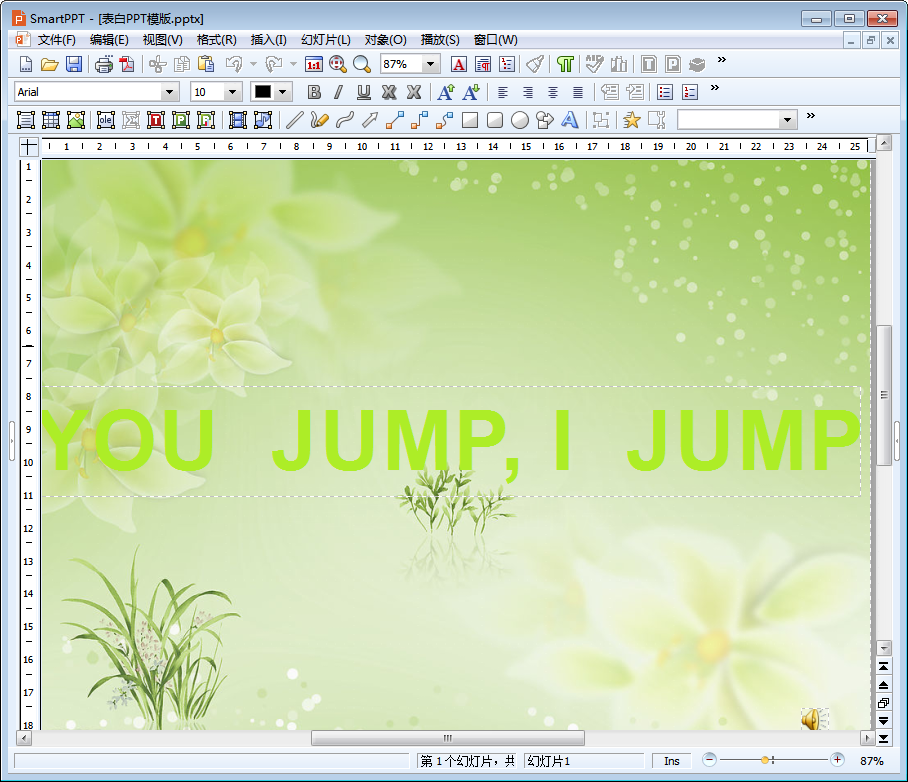Open the Undo history dropdown arrow
The height and width of the screenshot is (782, 908).
click(x=253, y=64)
